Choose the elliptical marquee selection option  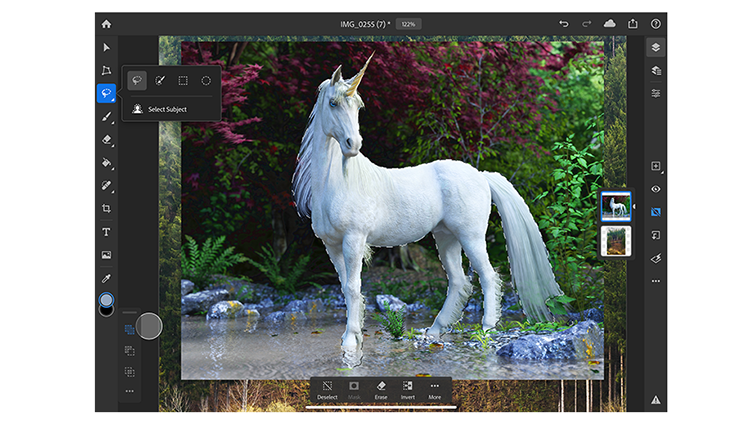click(206, 80)
